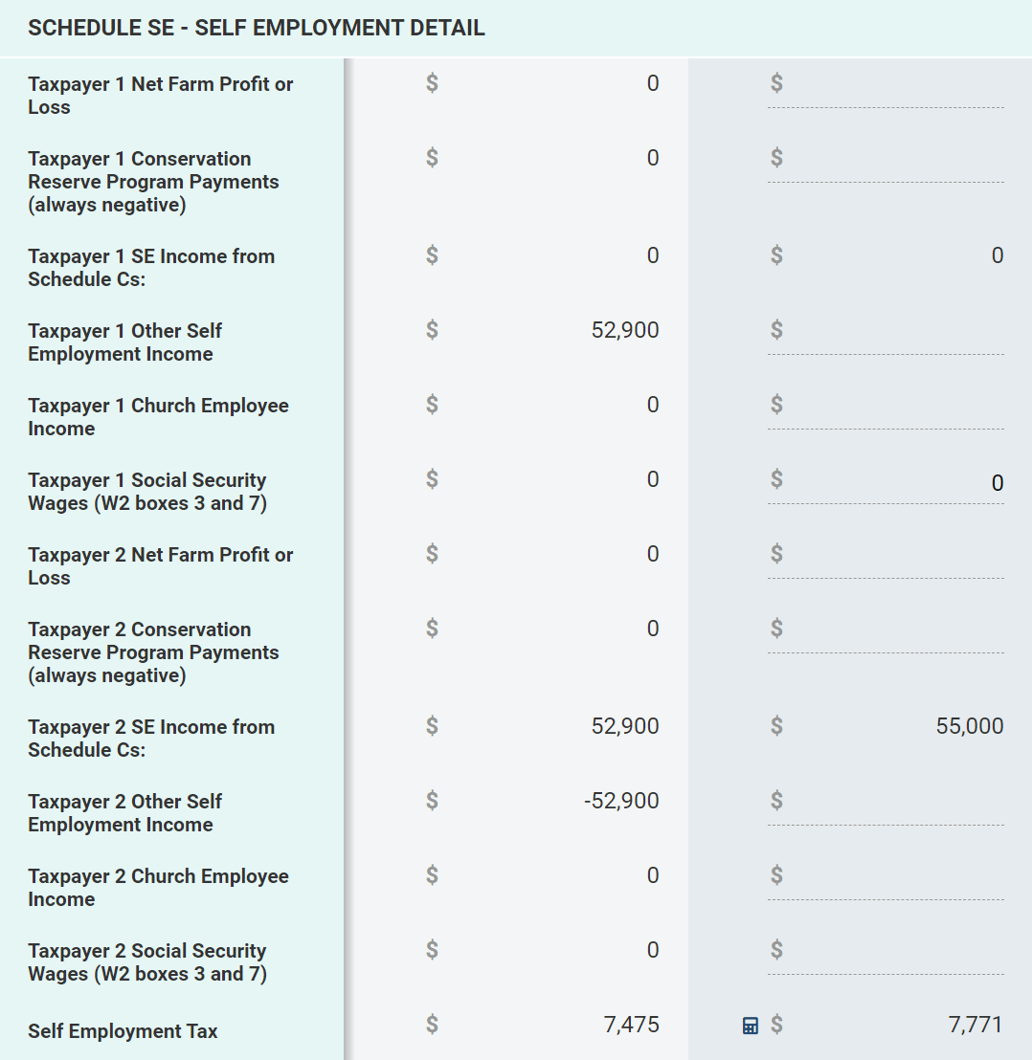Click the dollar sign on the Self Employment Tax row

(431, 1025)
